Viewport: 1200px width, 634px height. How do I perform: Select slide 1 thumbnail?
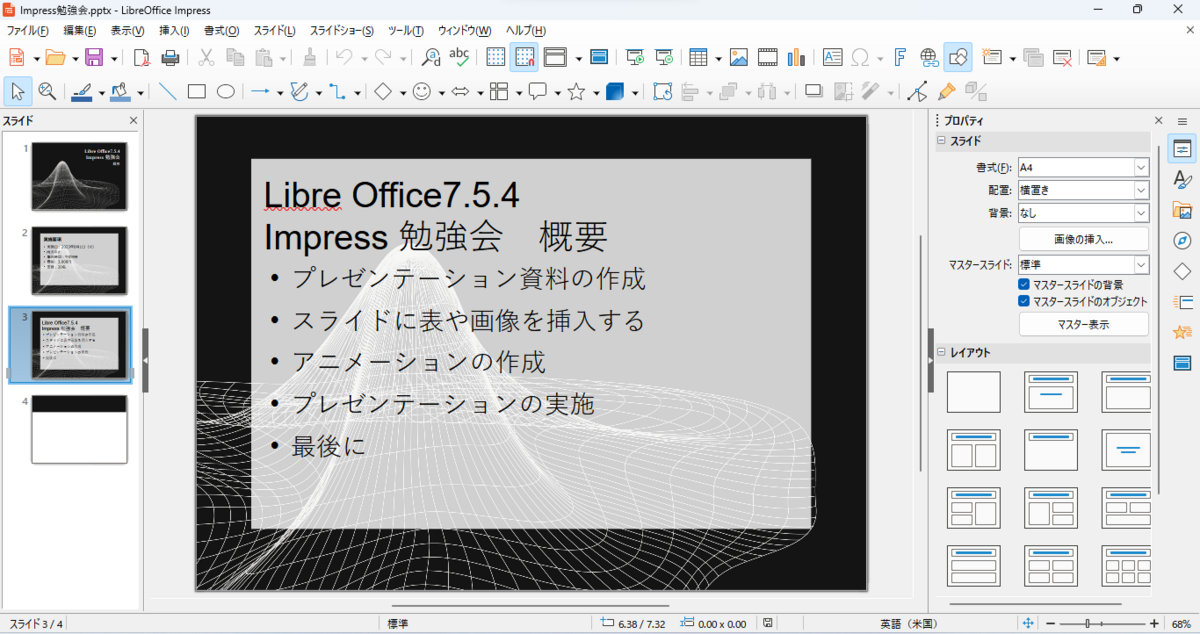(x=79, y=176)
